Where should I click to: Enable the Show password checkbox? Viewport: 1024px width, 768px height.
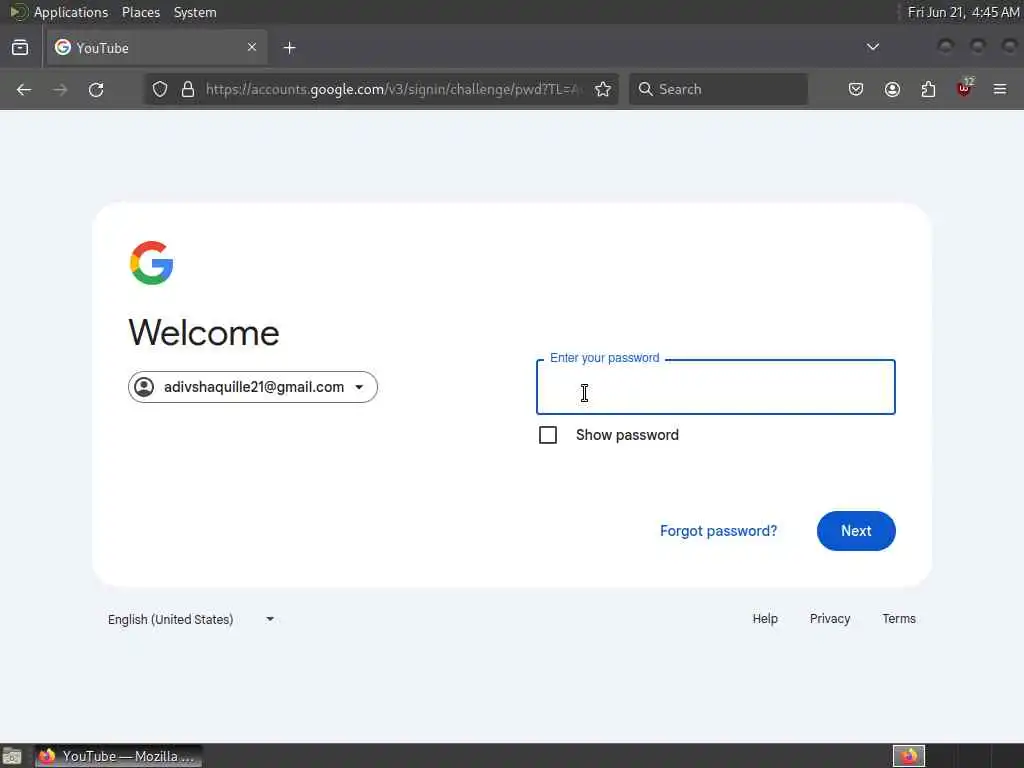[x=548, y=435]
